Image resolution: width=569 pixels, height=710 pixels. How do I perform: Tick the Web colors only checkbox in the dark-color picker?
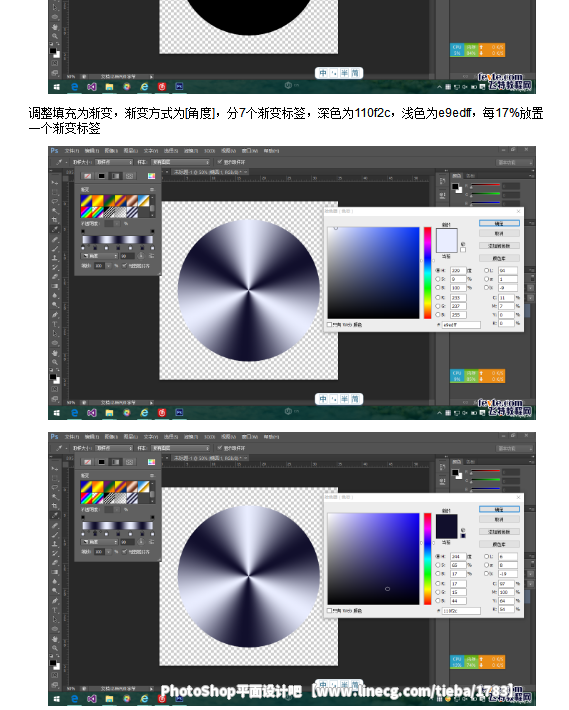329,611
